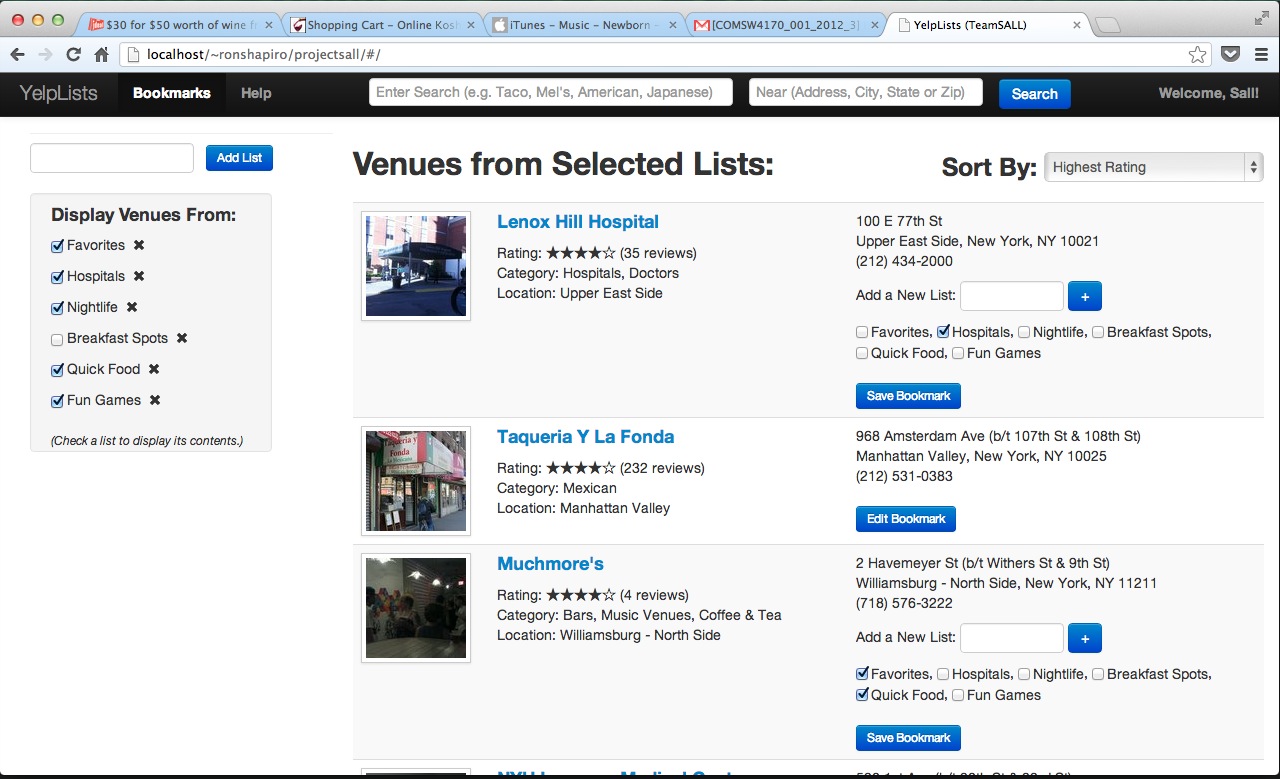
Task: Focus the Enter Search field
Action: pyautogui.click(x=551, y=93)
